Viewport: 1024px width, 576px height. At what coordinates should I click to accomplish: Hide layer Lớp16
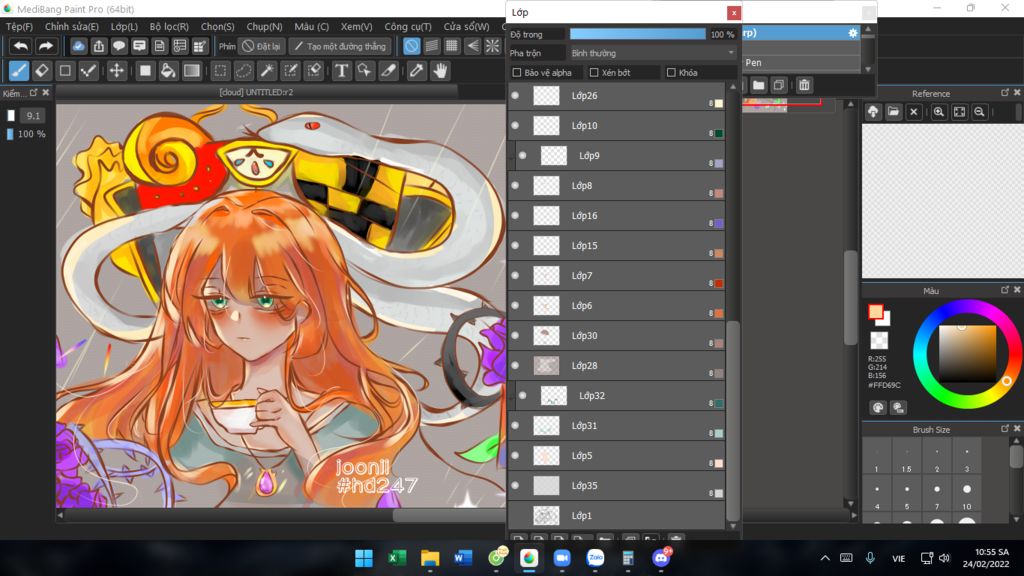(515, 216)
